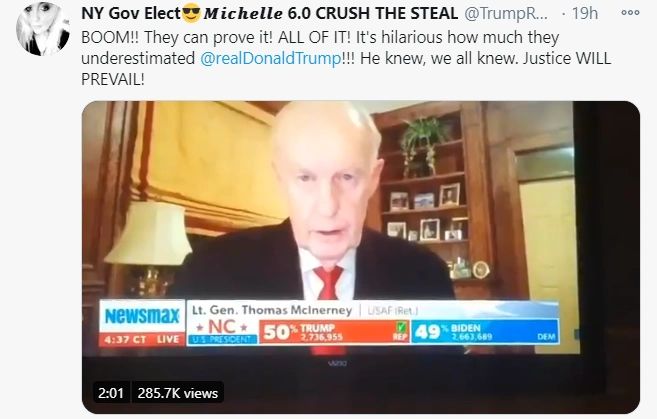The height and width of the screenshot is (419, 657).
Task: Open the 19h tweet timestamp
Action: [584, 13]
